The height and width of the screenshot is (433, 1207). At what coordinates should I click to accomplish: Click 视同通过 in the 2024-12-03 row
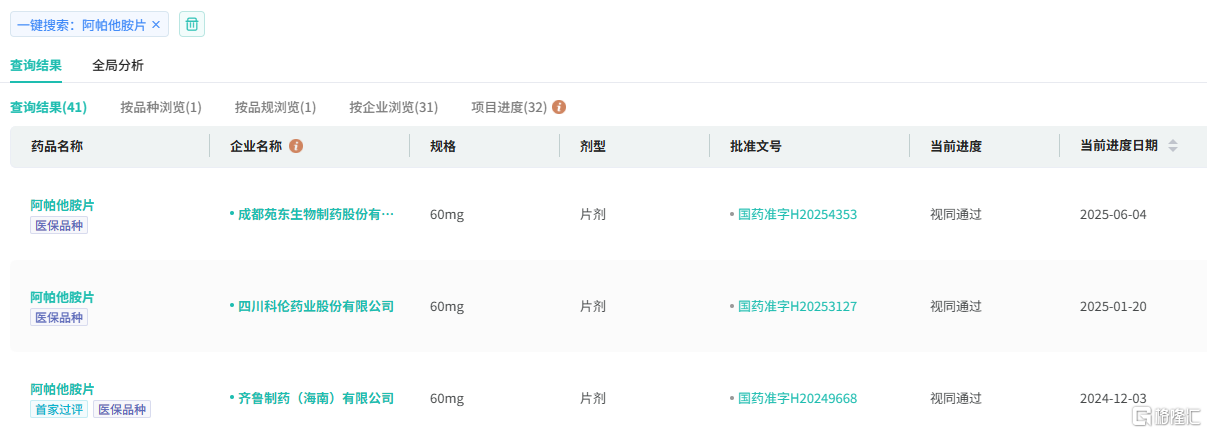pos(956,398)
